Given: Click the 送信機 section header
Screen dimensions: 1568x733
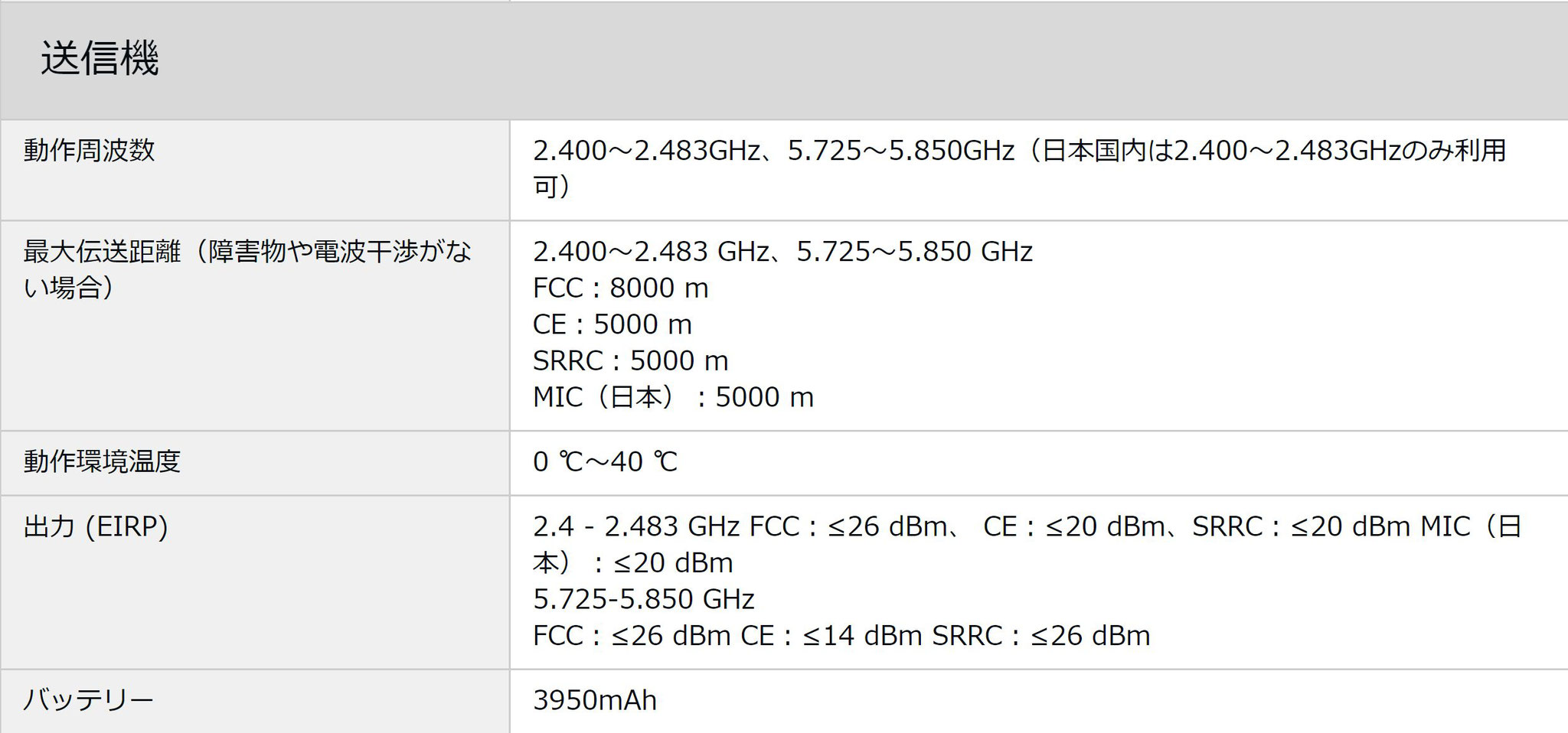Looking at the screenshot, I should 100,59.
